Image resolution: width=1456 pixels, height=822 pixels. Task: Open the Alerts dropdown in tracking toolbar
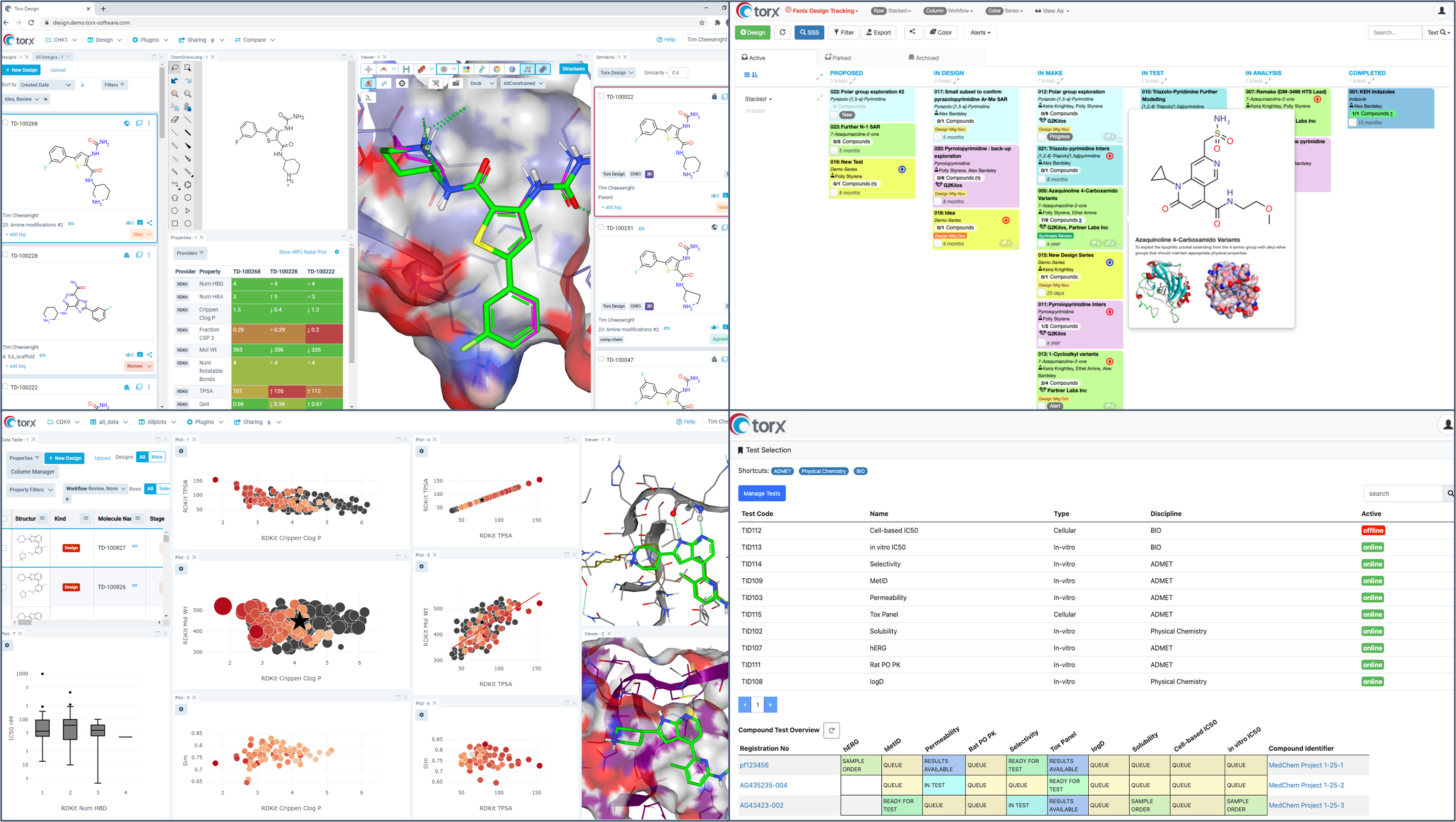click(x=980, y=33)
